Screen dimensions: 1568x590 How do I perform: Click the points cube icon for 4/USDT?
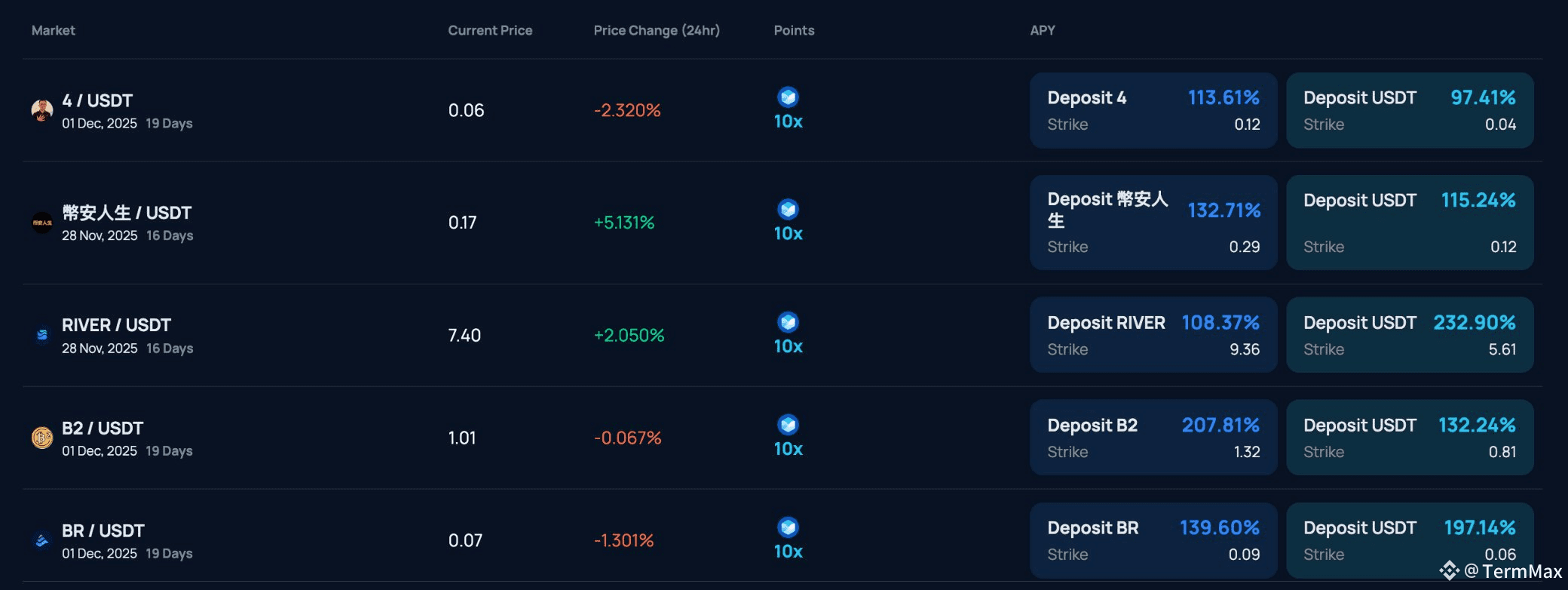(x=789, y=97)
